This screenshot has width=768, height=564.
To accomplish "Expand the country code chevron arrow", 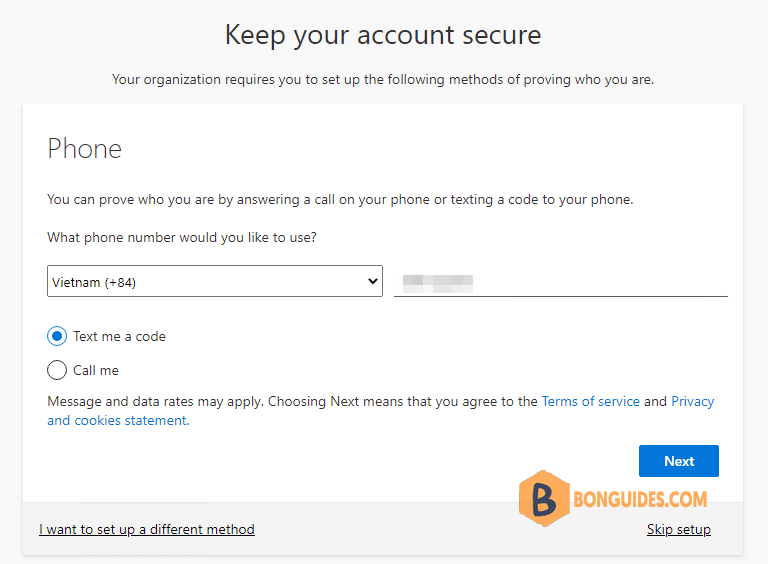I will click(x=373, y=281).
